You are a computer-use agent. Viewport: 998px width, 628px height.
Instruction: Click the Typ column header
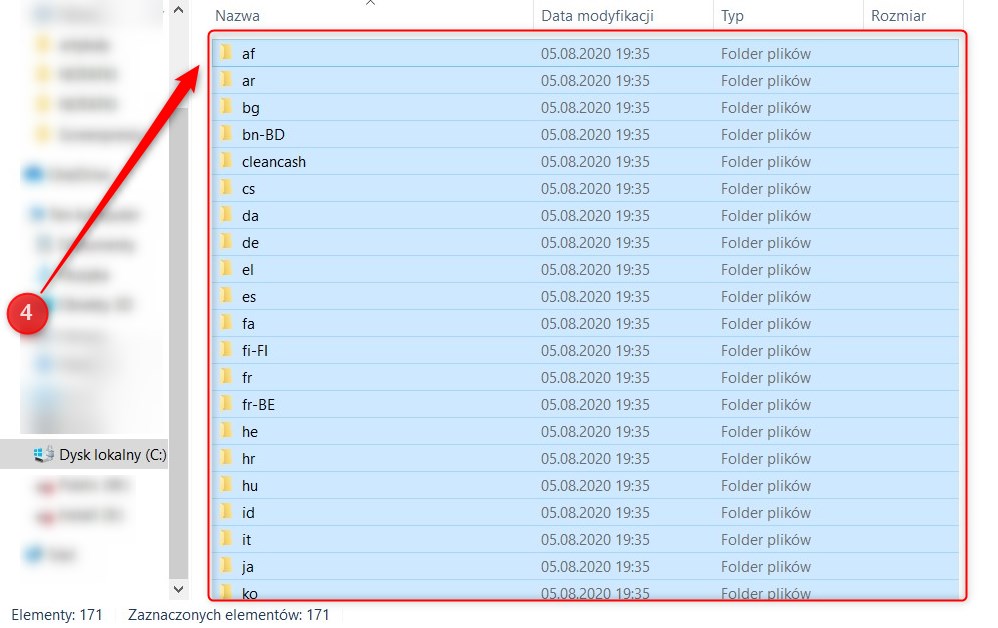[x=732, y=16]
